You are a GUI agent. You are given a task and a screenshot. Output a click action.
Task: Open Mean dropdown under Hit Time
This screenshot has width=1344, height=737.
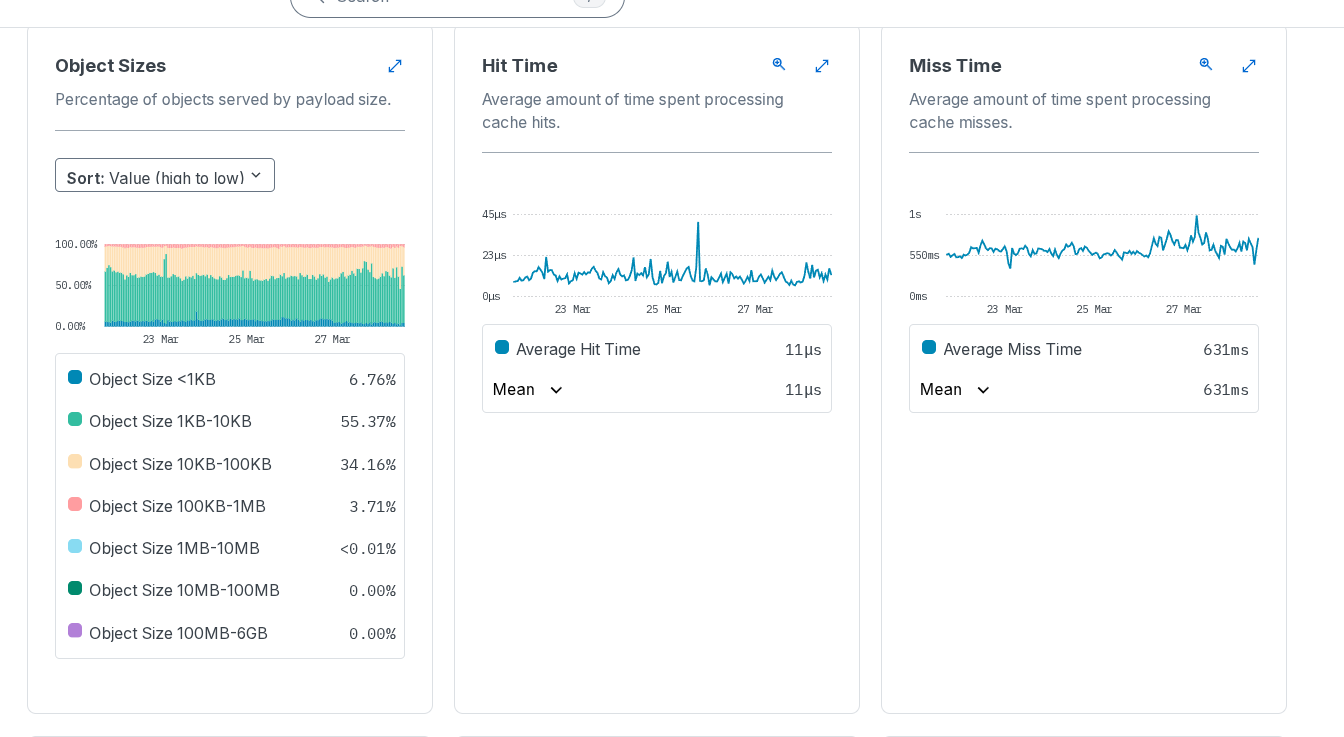pyautogui.click(x=529, y=390)
